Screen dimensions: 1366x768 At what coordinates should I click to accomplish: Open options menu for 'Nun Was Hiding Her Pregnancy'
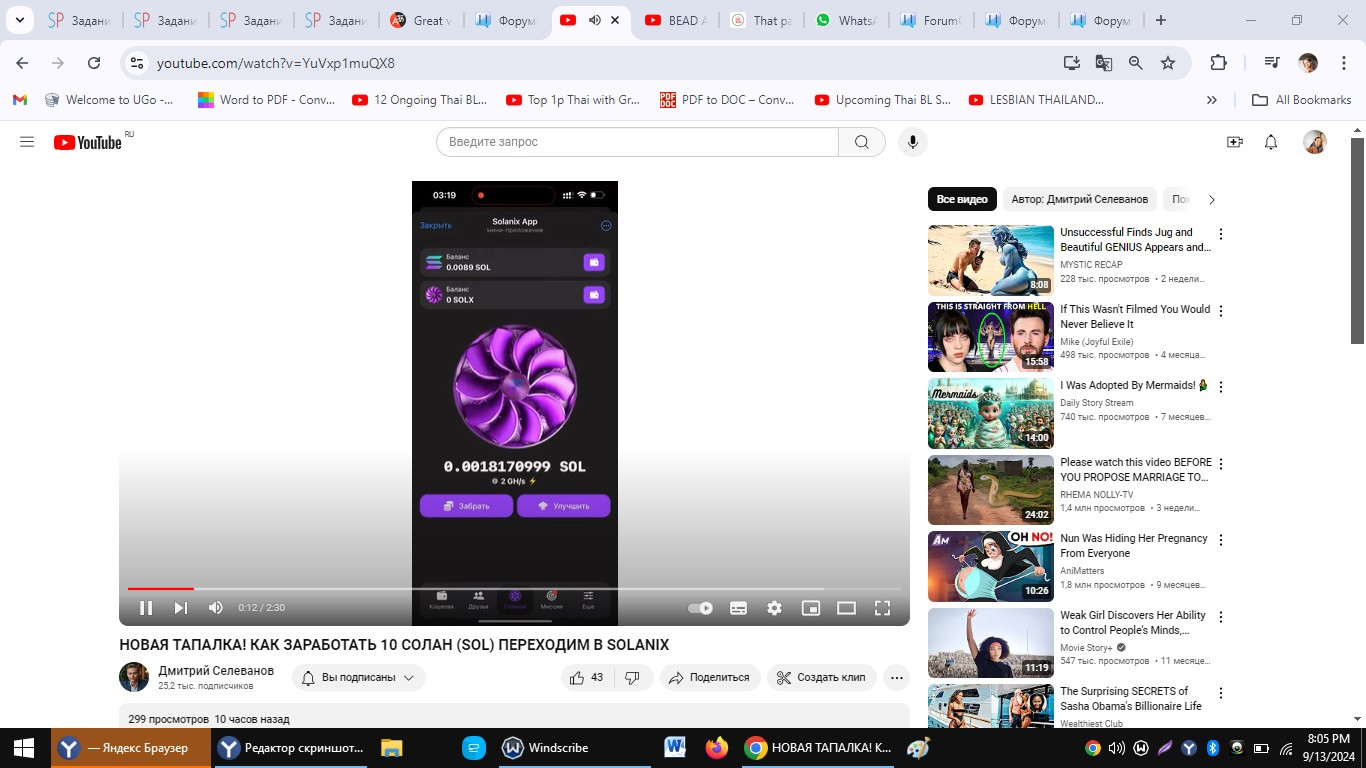tap(1220, 540)
